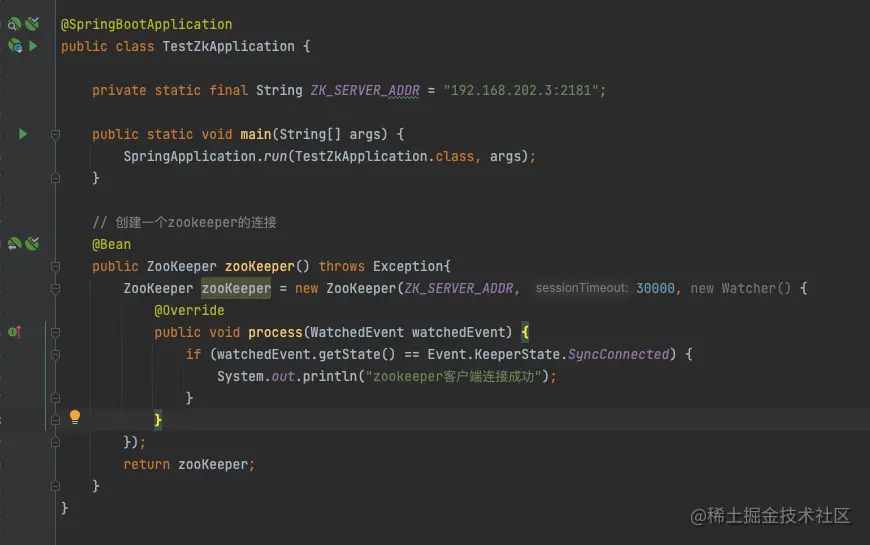Run TestZkApplication using class-line green arrow

click(33, 46)
